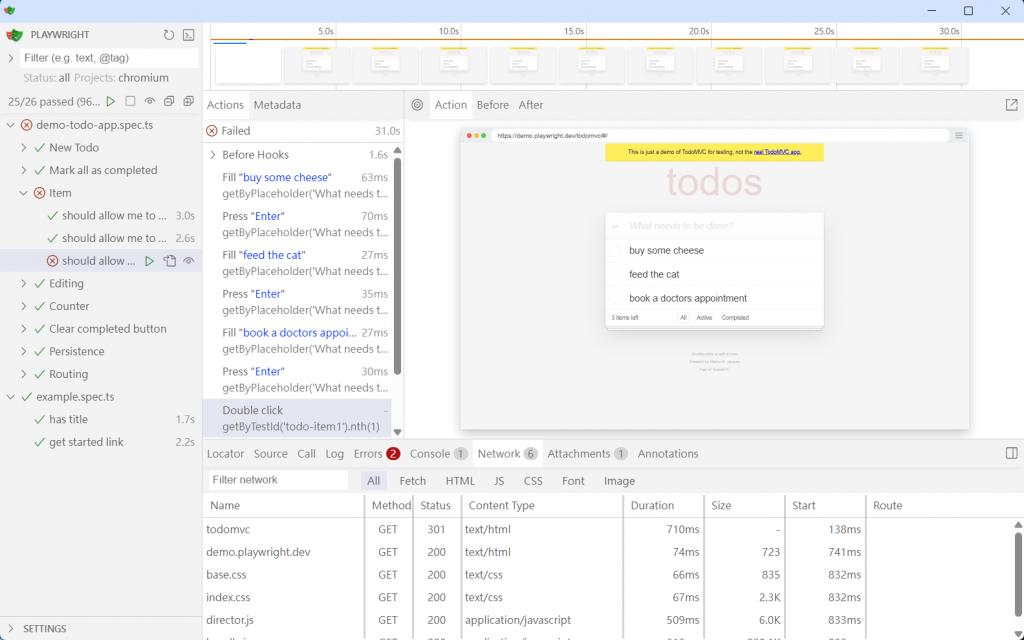Image resolution: width=1024 pixels, height=640 pixels.
Task: Click hamburger menu in snapshot browser
Action: [959, 136]
